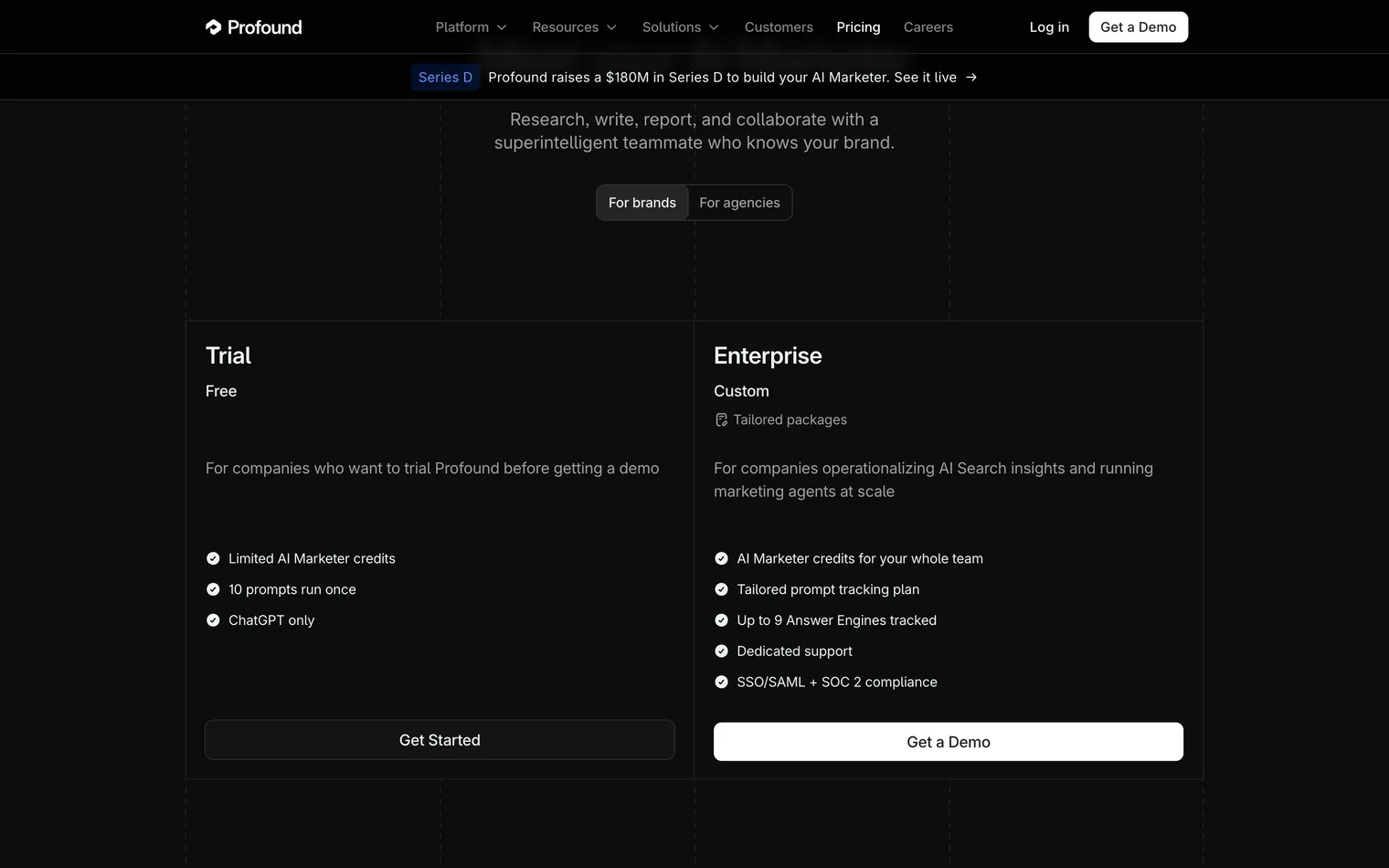Click the Custom price label
This screenshot has height=868, width=1389.
tap(741, 391)
